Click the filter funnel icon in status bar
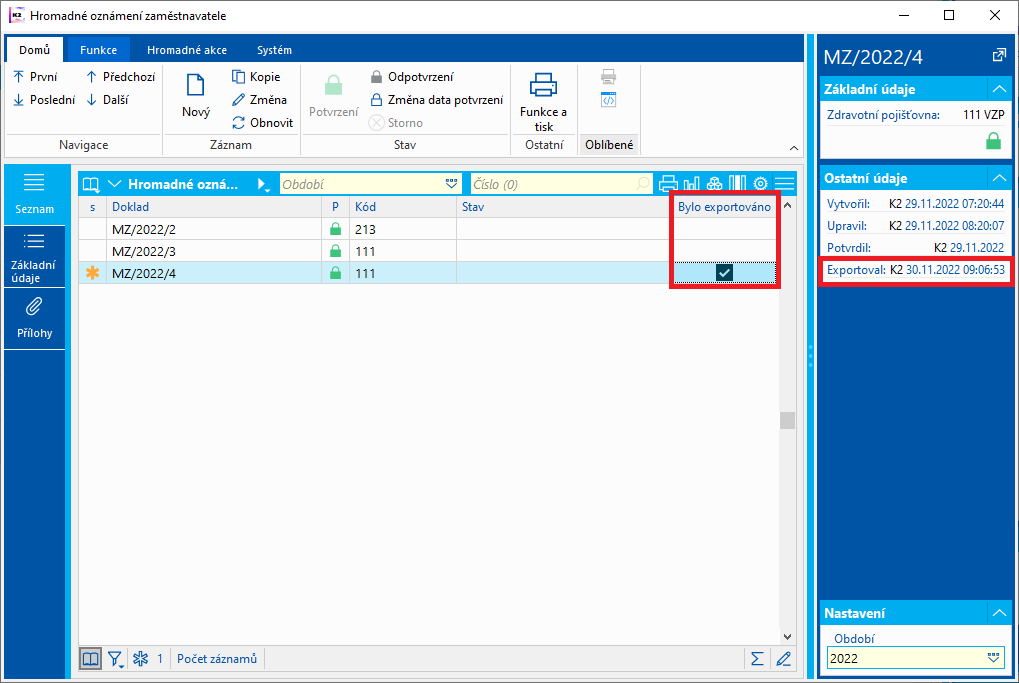The image size is (1019, 683). (x=115, y=659)
